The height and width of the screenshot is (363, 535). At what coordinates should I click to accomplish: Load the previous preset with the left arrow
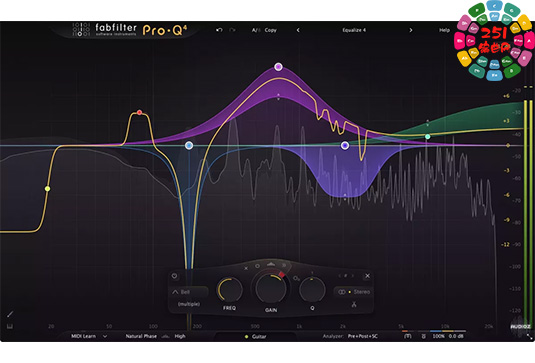(x=298, y=30)
